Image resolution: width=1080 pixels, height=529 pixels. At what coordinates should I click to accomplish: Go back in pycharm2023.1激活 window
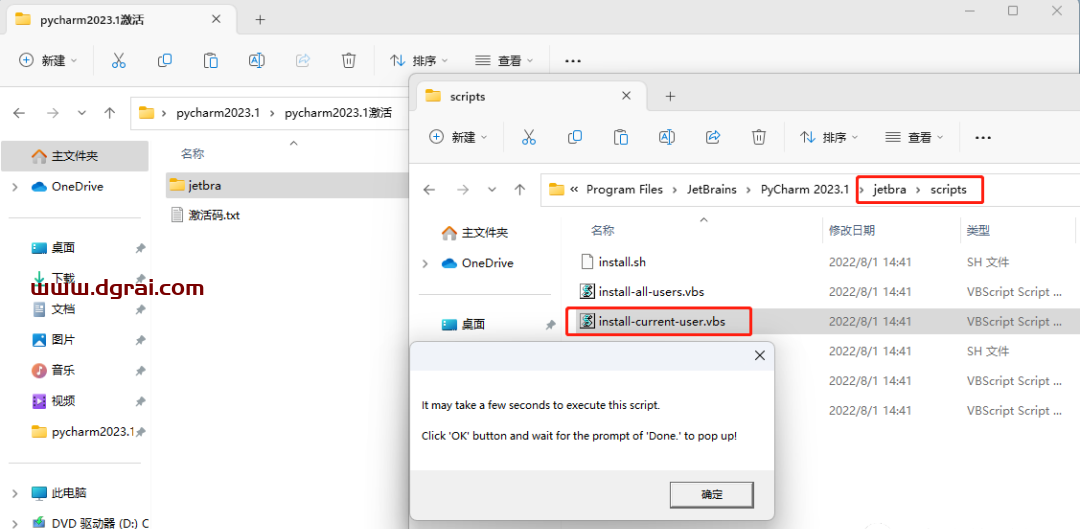[x=19, y=113]
